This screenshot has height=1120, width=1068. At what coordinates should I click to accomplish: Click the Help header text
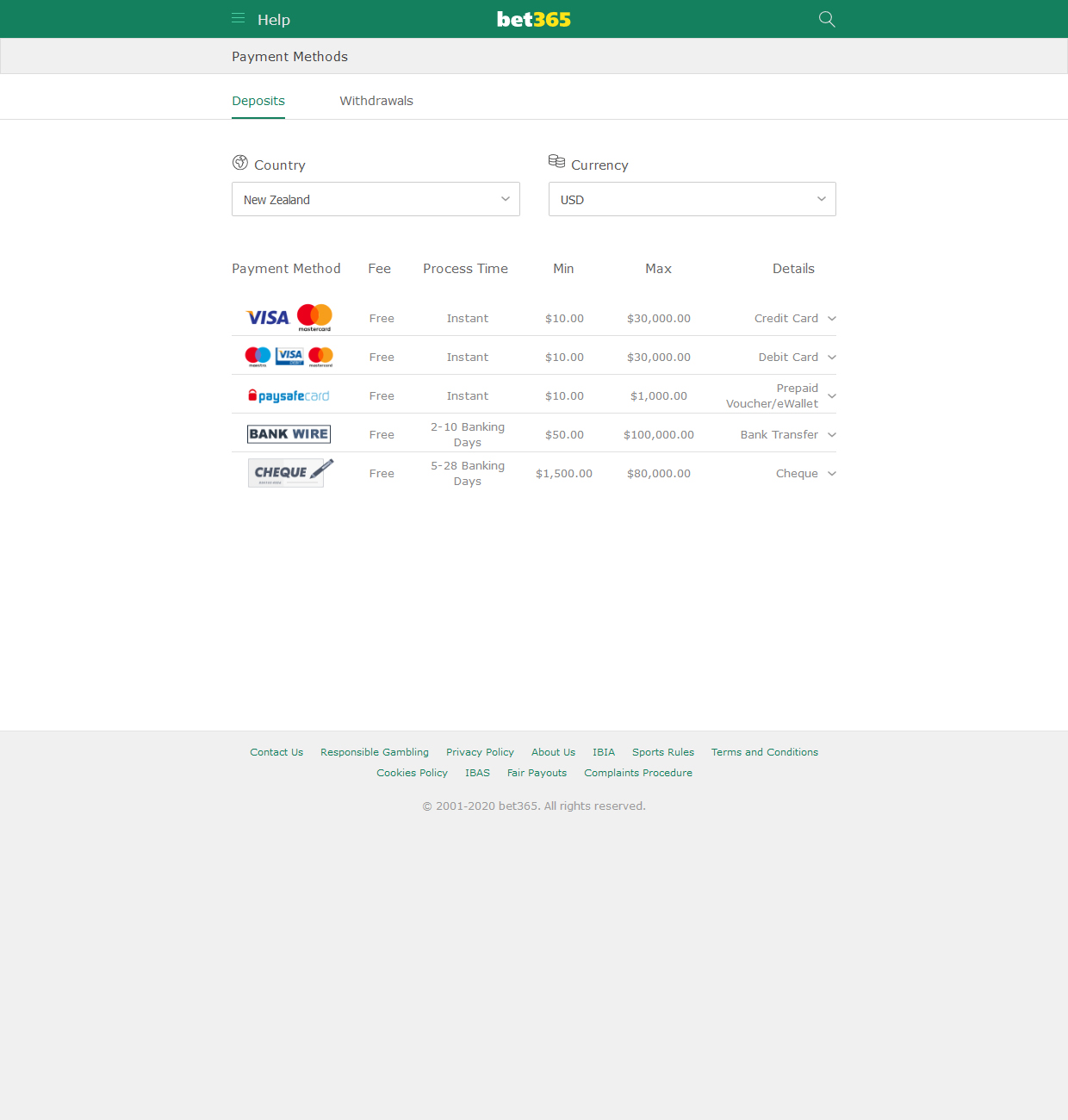coord(274,20)
